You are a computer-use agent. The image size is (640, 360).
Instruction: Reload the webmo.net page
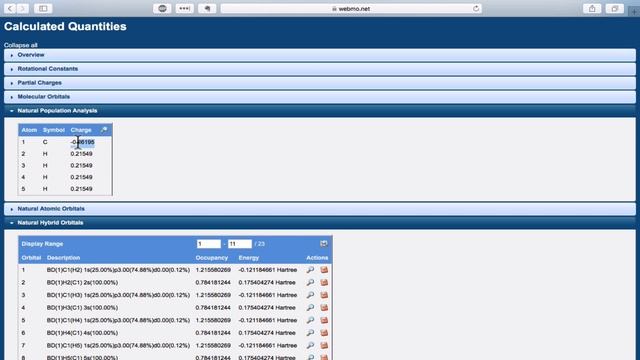(476, 8)
